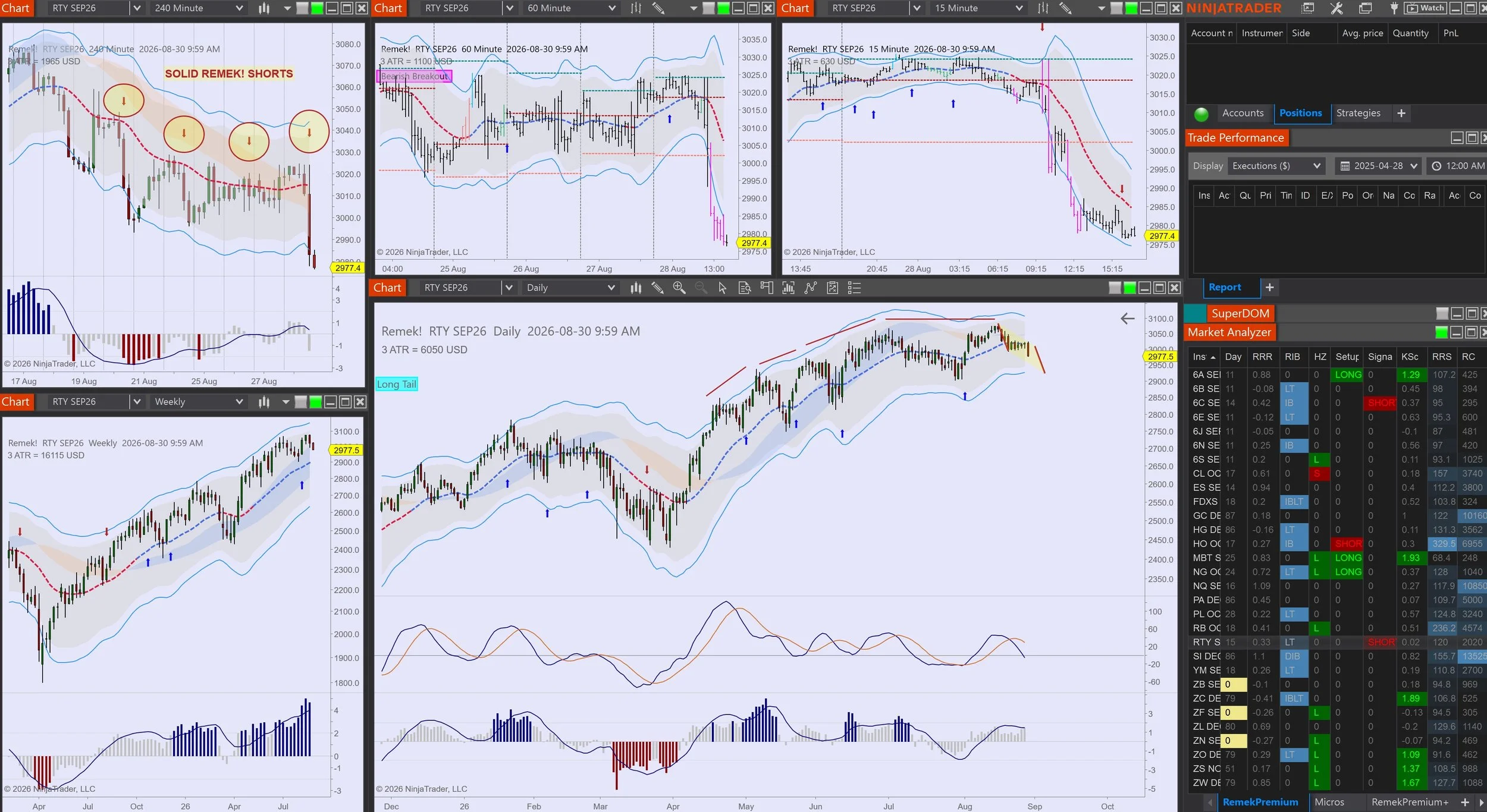Sort Market Analyzer by RRR column
This screenshot has width=1487, height=812.
1262,357
